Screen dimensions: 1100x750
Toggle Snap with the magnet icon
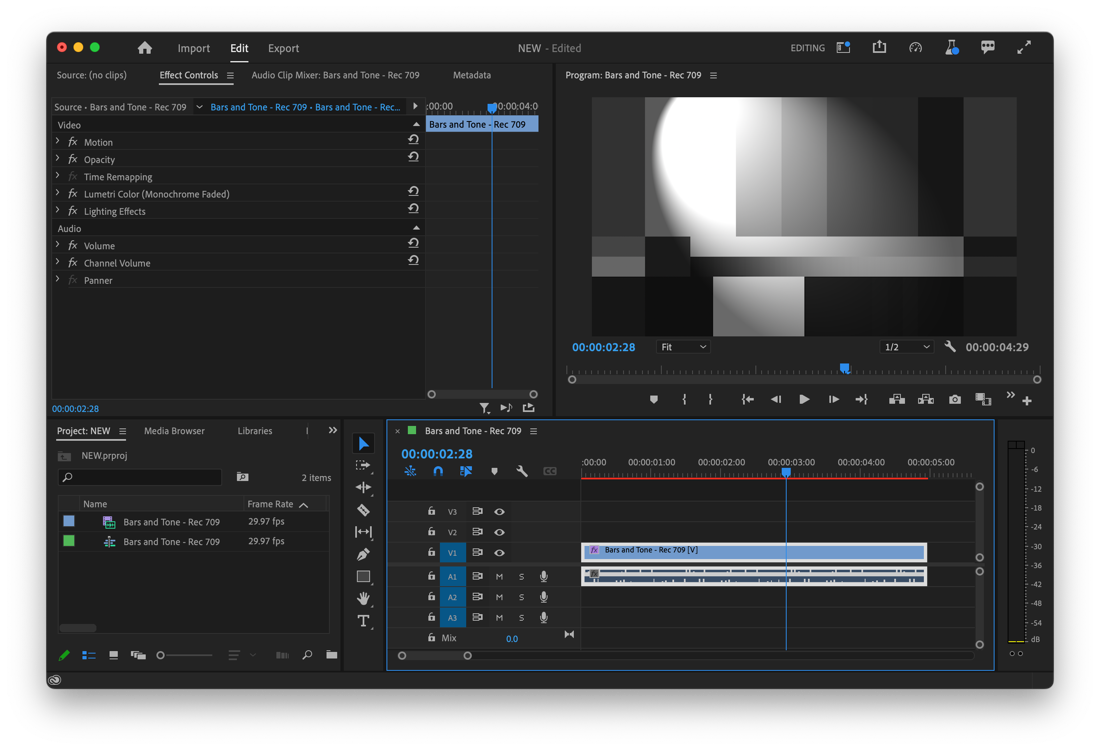(x=438, y=470)
